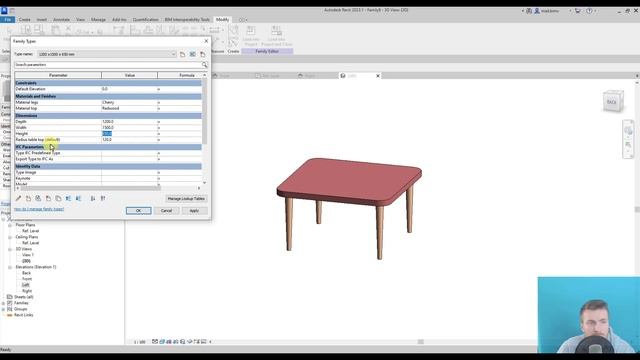Click Sort parameters descending icon
Viewport: 640px width, 360px height.
click(103, 198)
